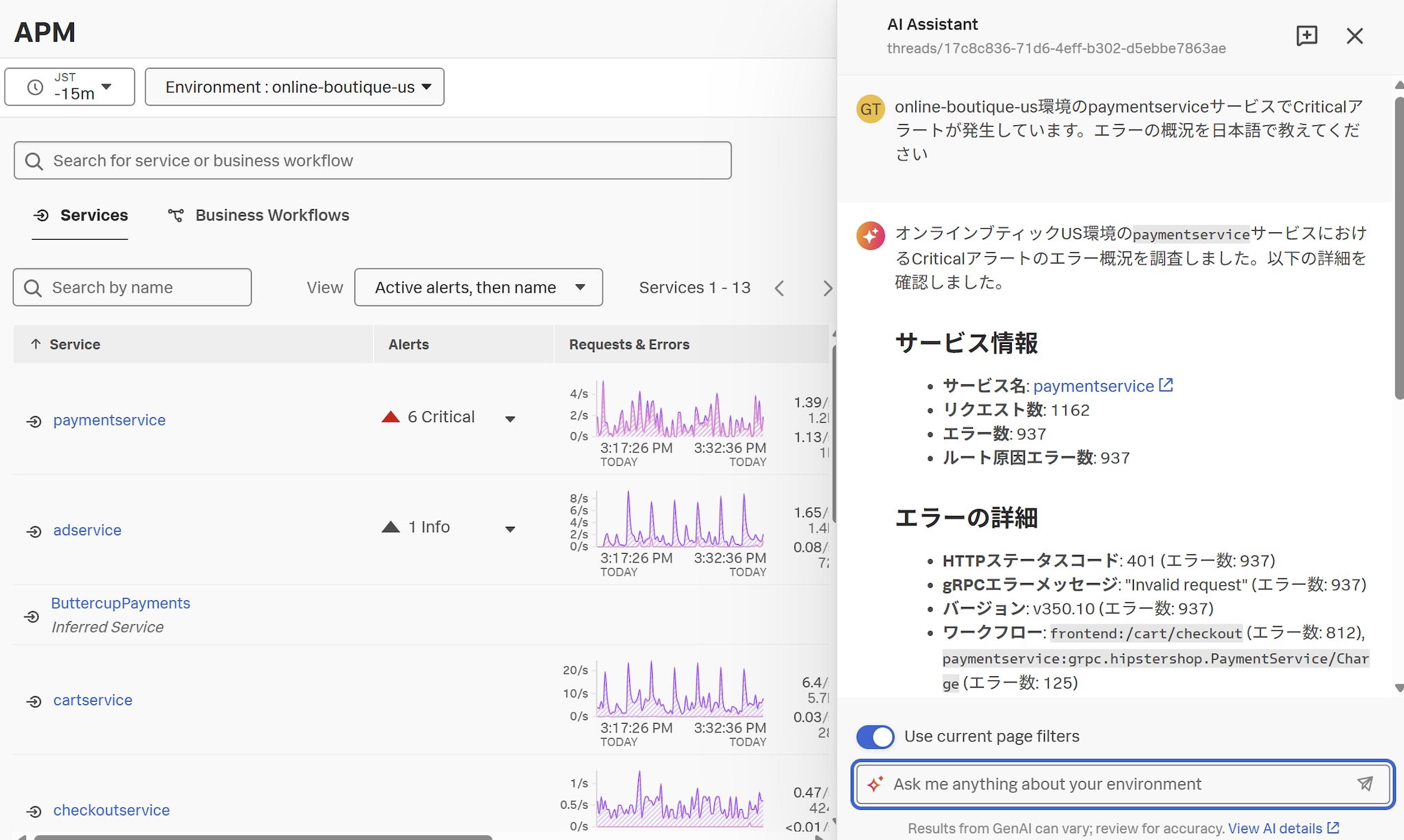Viewport: 1404px width, 840px height.
Task: Click the frontend:/cart/checkout workflow code text
Action: [1146, 633]
